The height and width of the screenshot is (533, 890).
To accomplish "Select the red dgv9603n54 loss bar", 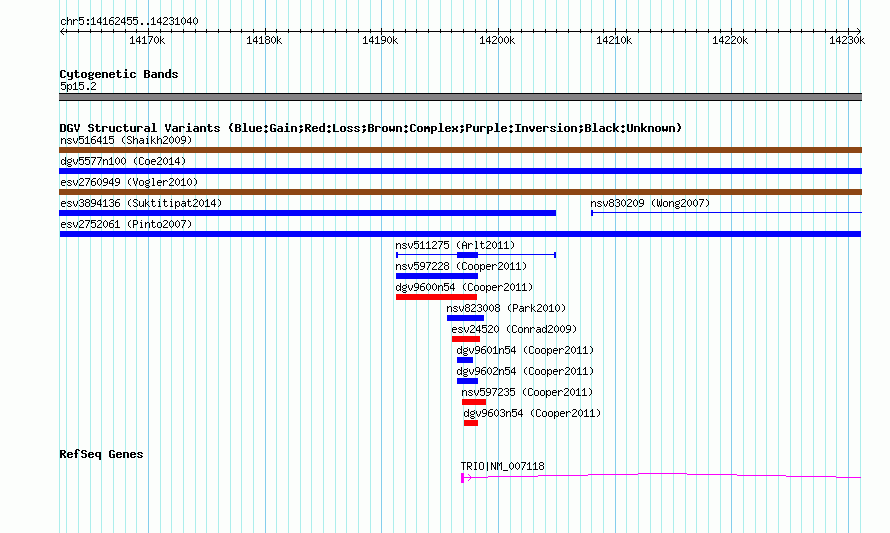I will point(471,423).
